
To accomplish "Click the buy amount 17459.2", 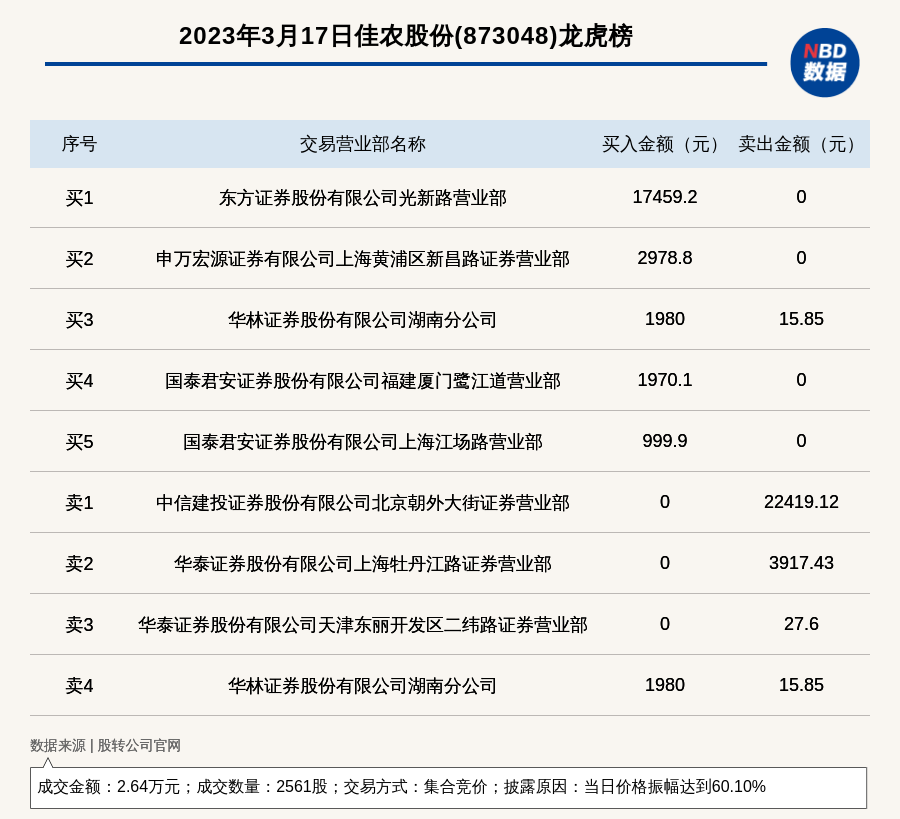I will click(665, 197).
